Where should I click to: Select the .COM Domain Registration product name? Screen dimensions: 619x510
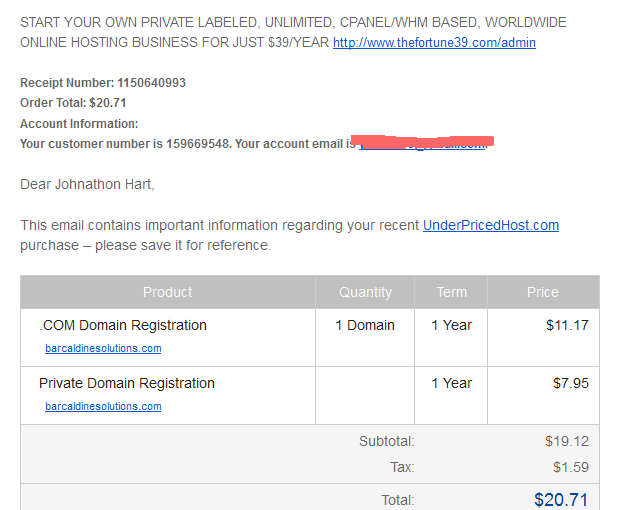click(123, 325)
